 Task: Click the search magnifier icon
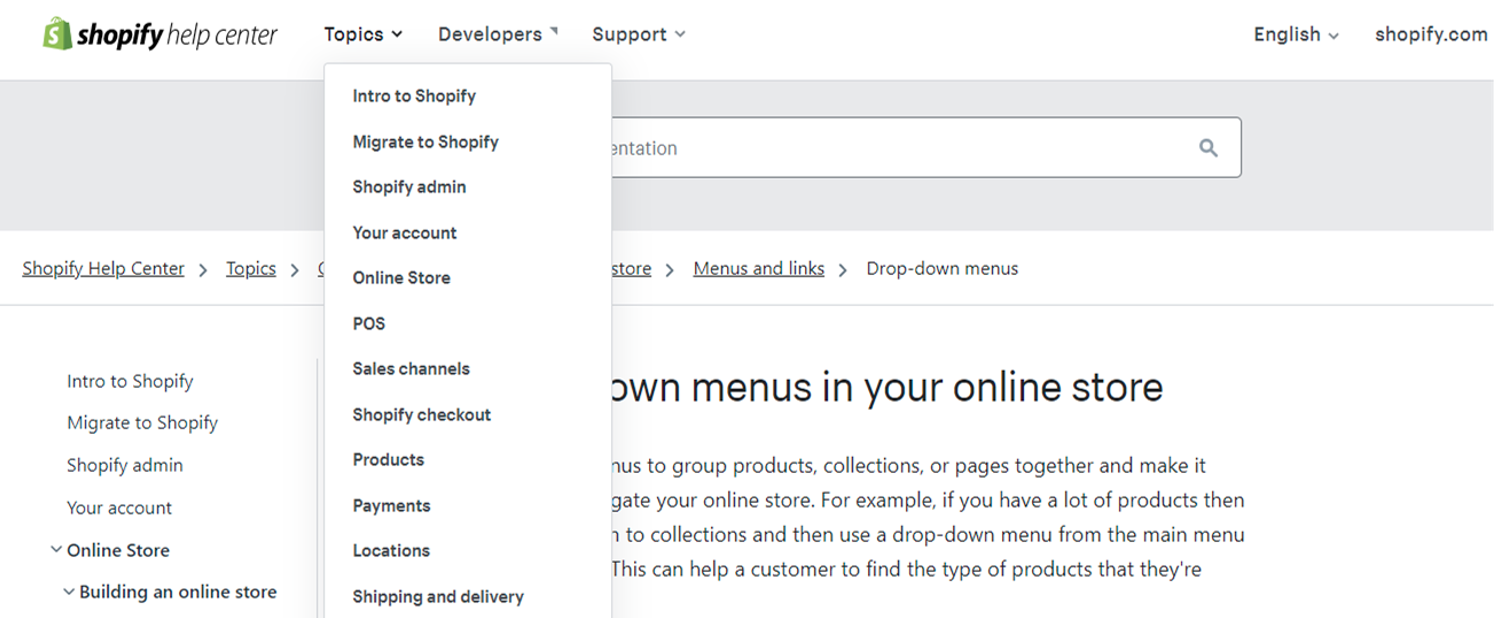(x=1208, y=148)
